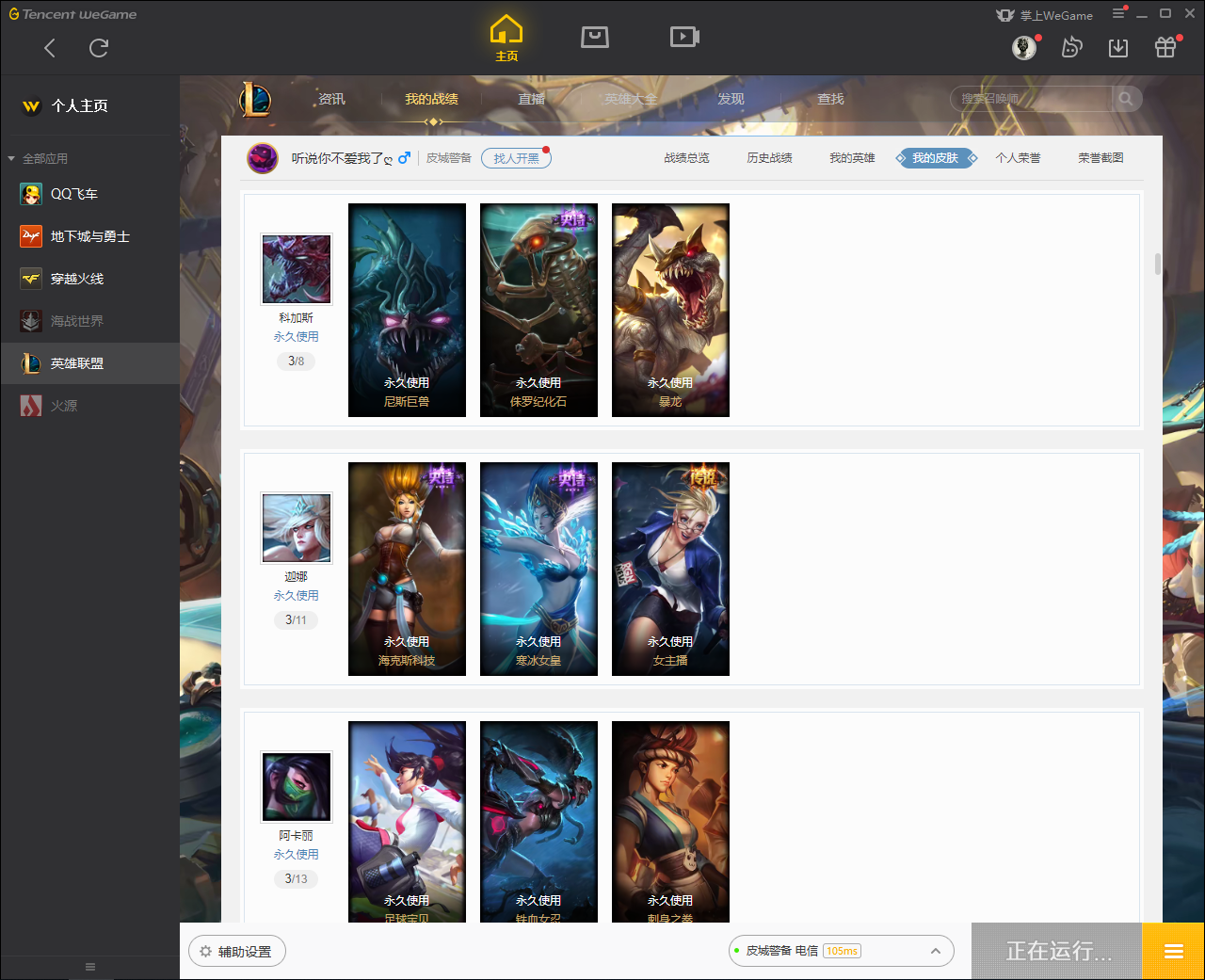Open the 尼斯巨兽 skin card
Viewport: 1205px width, 980px height.
coord(407,310)
